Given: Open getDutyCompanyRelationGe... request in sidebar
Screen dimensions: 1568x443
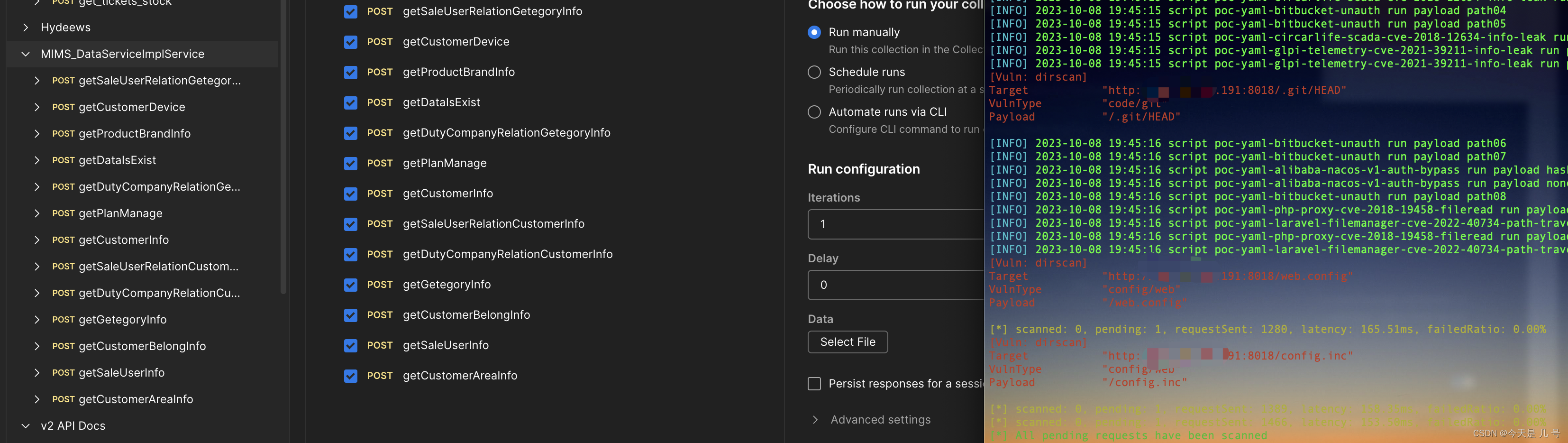Looking at the screenshot, I should 159,186.
